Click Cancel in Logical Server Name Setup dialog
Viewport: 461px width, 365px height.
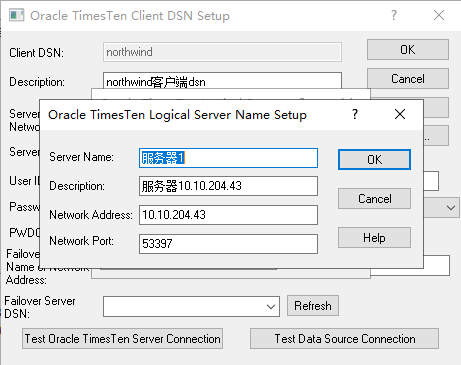point(374,199)
